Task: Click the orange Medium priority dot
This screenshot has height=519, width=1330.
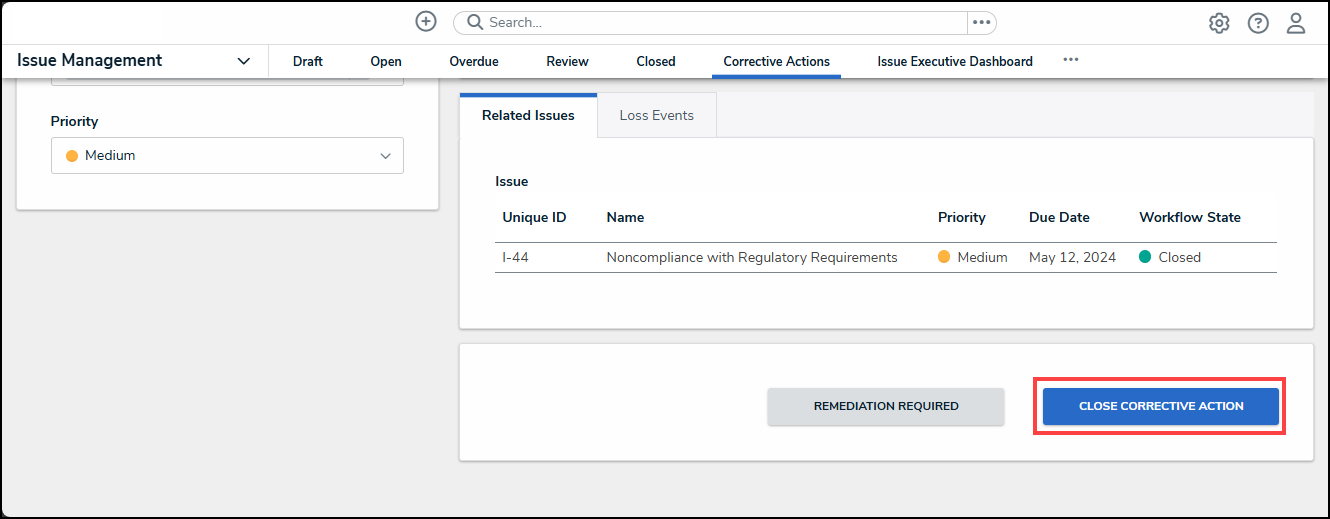Action: (72, 156)
